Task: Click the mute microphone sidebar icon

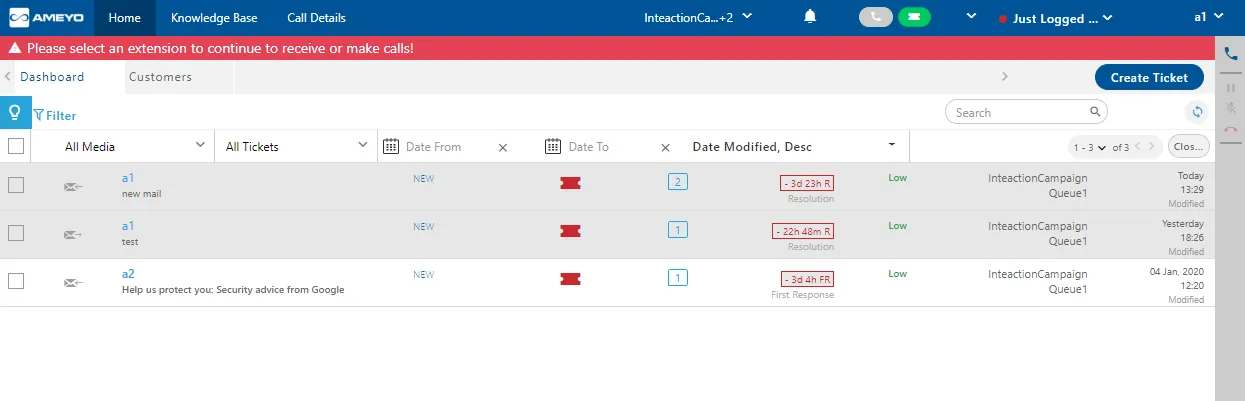Action: tap(1230, 108)
